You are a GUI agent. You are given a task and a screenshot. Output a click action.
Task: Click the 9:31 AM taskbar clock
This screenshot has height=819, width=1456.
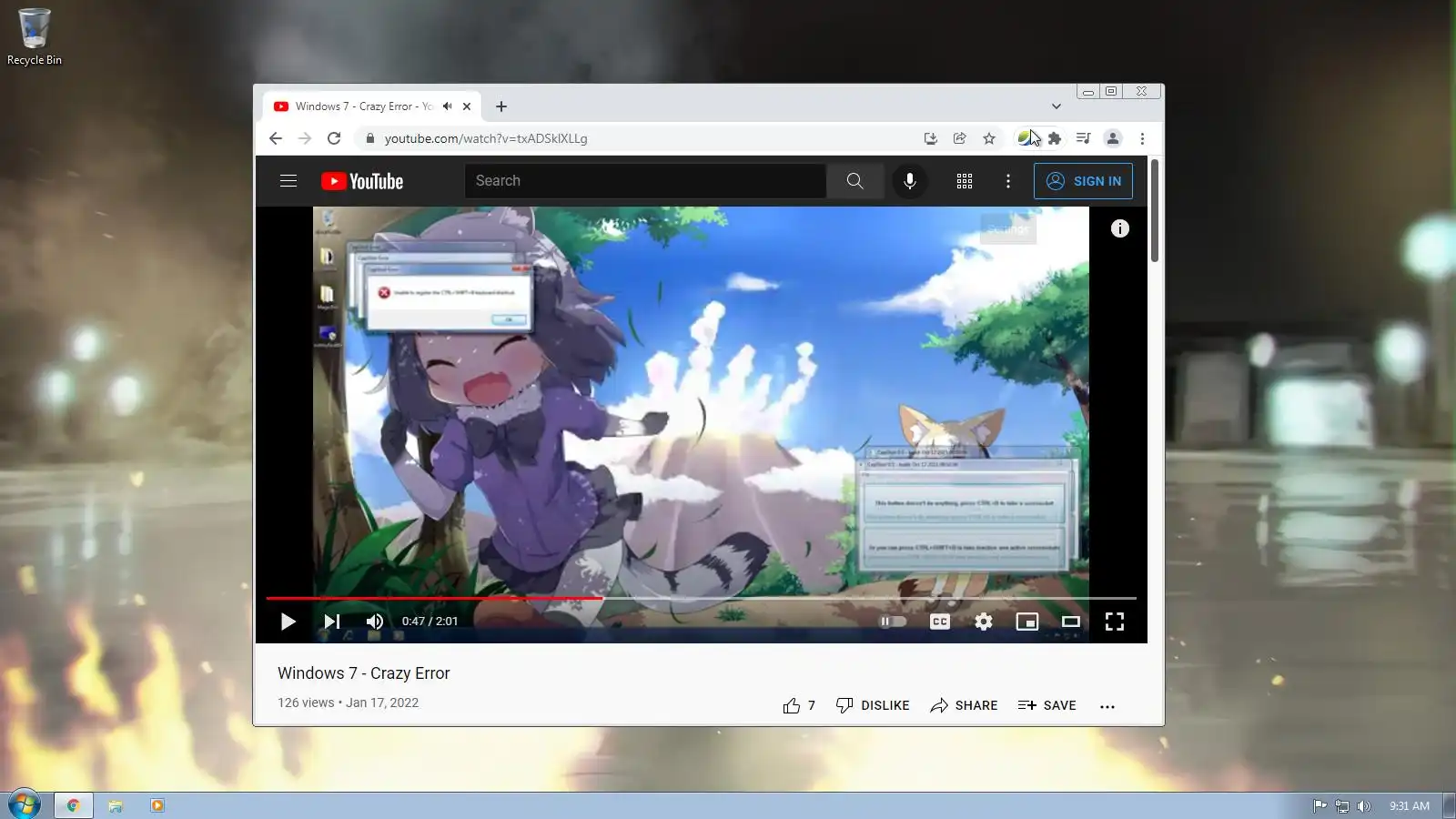tap(1409, 805)
